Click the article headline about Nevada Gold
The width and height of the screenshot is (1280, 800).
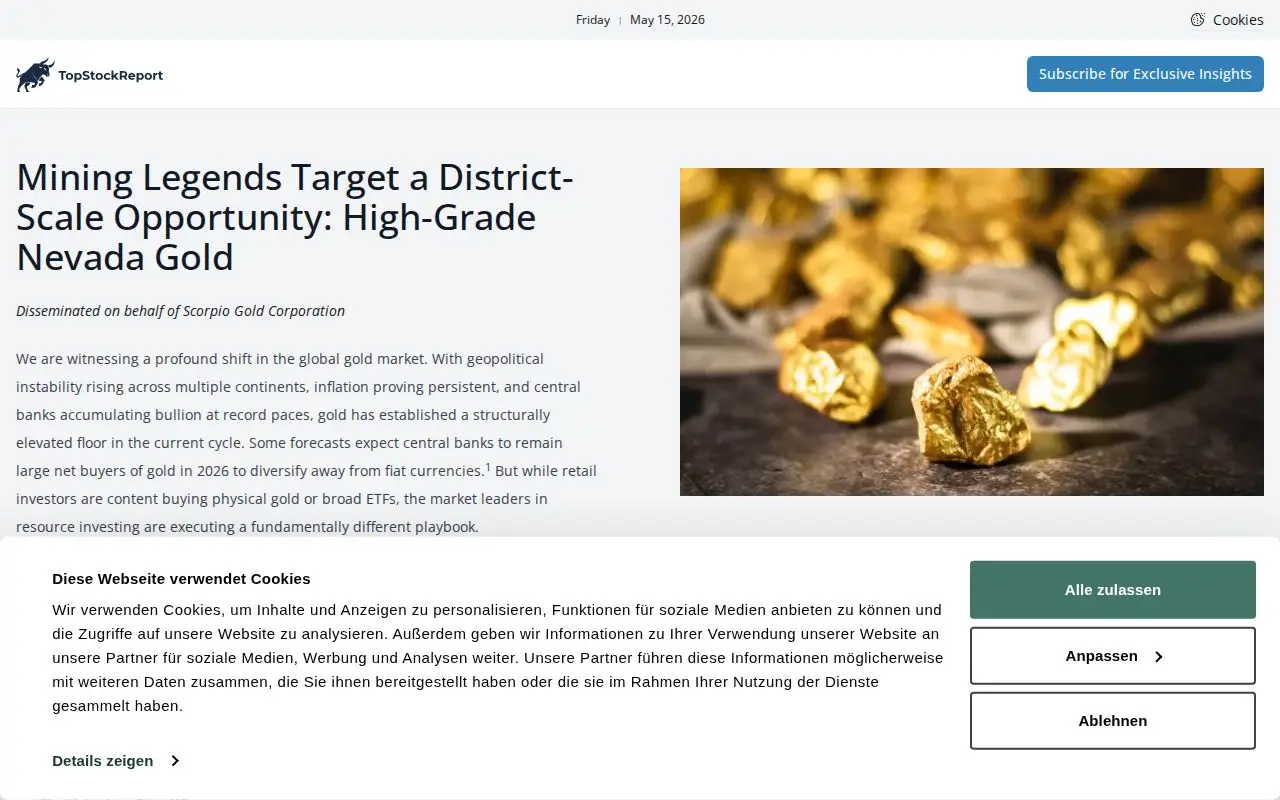(x=295, y=217)
